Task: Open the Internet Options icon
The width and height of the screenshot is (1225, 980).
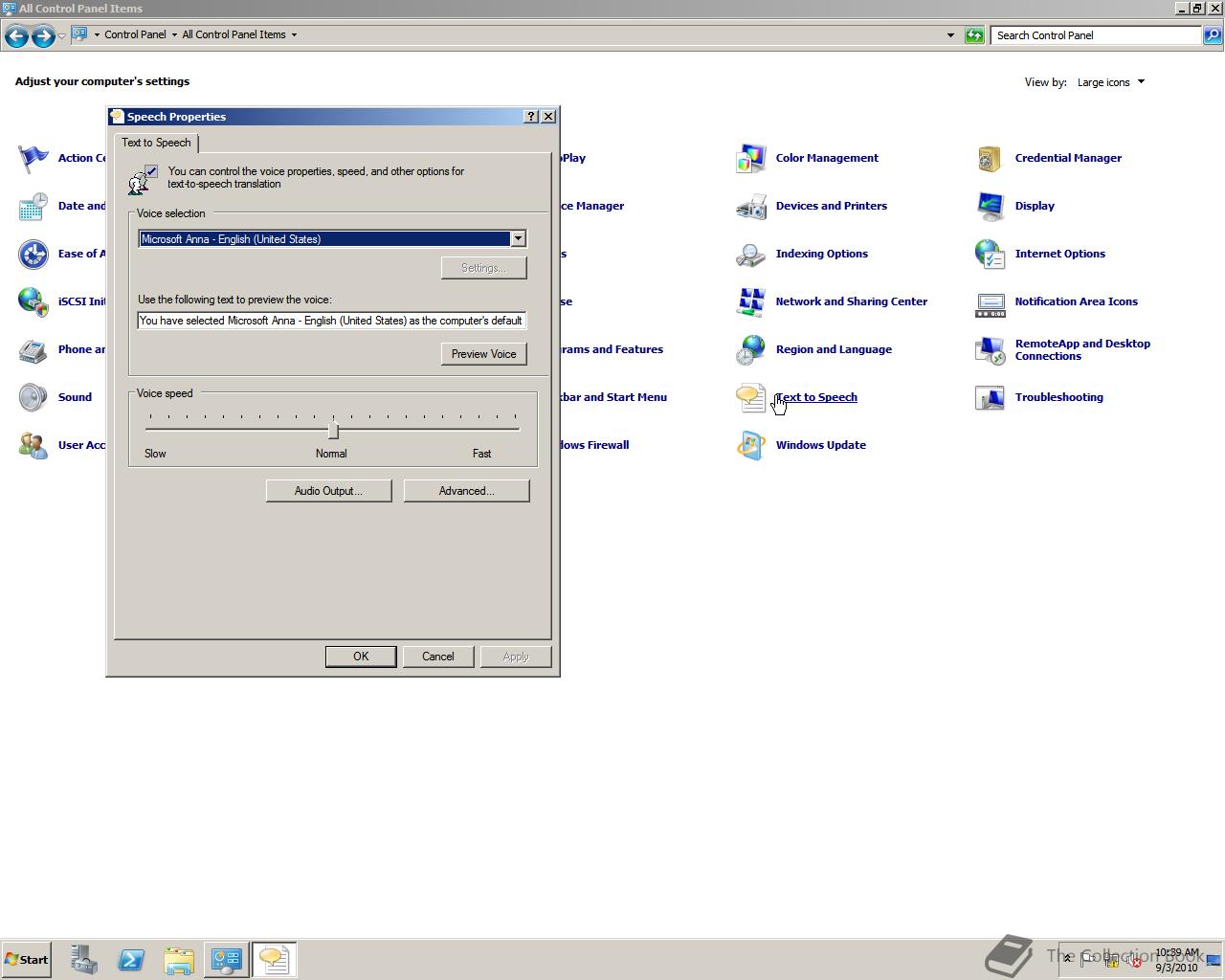Action: coord(991,254)
